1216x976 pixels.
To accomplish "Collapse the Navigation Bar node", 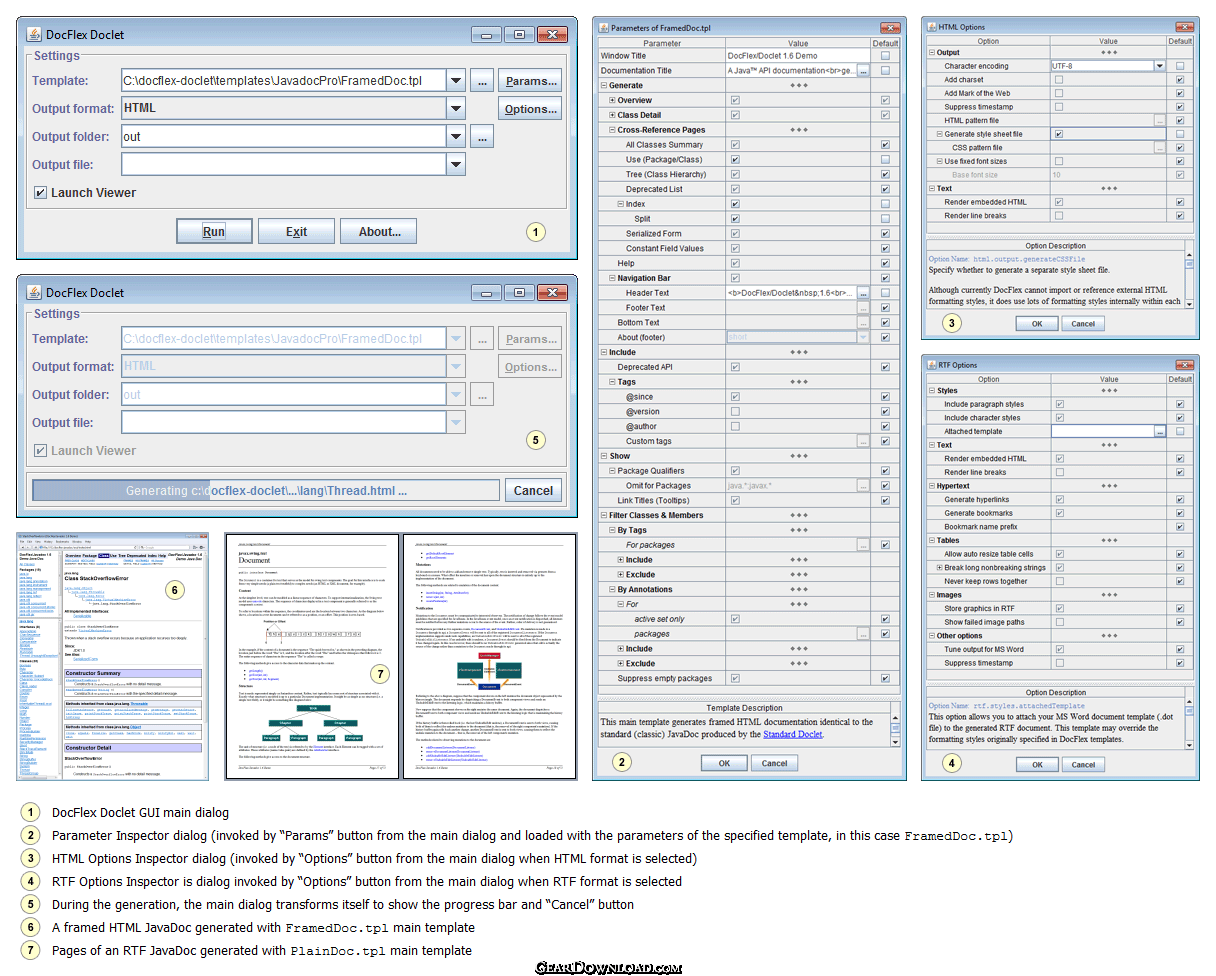I will pyautogui.click(x=613, y=278).
